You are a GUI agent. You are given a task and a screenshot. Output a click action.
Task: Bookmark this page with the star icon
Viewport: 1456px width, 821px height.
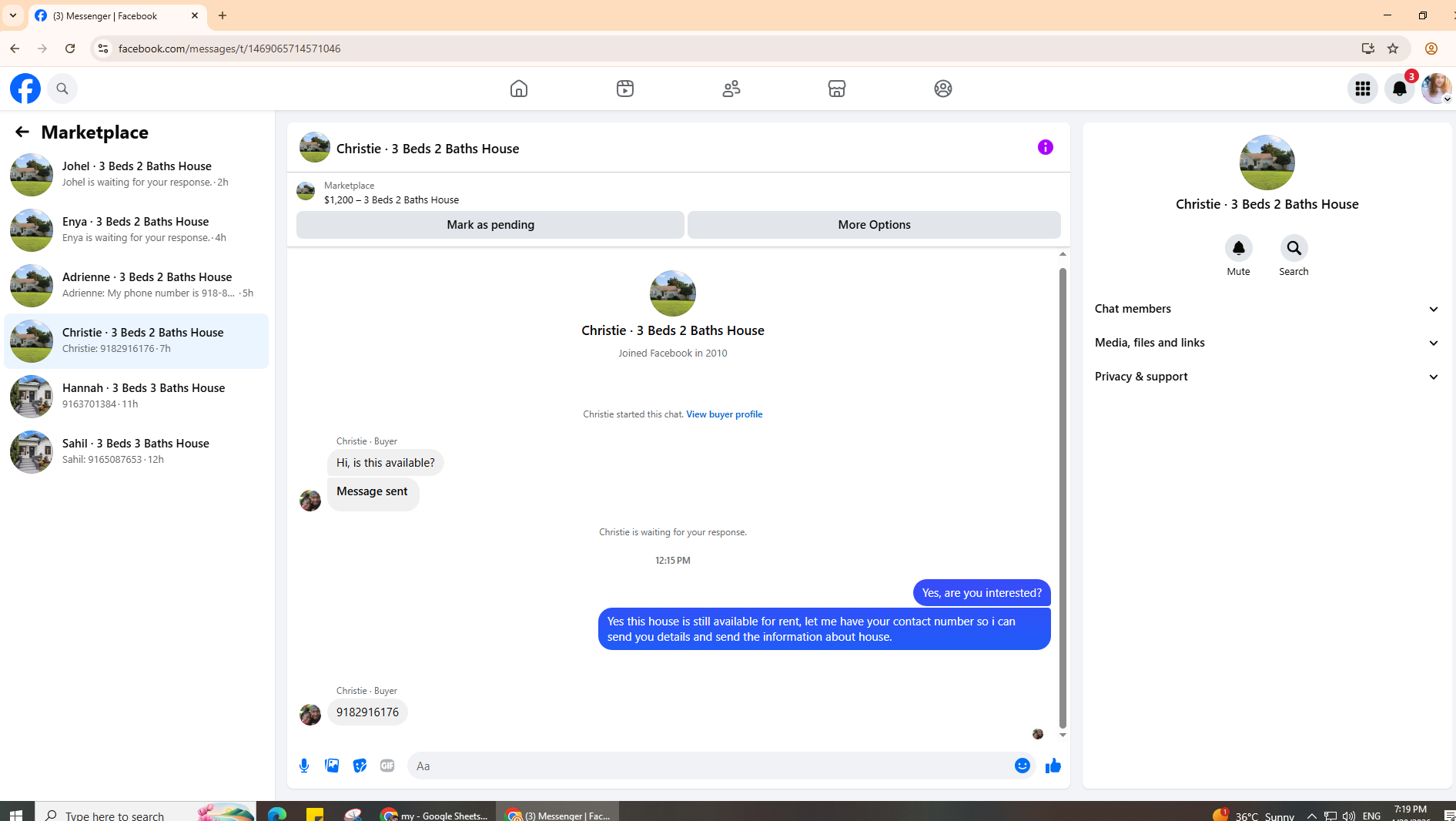(1392, 49)
